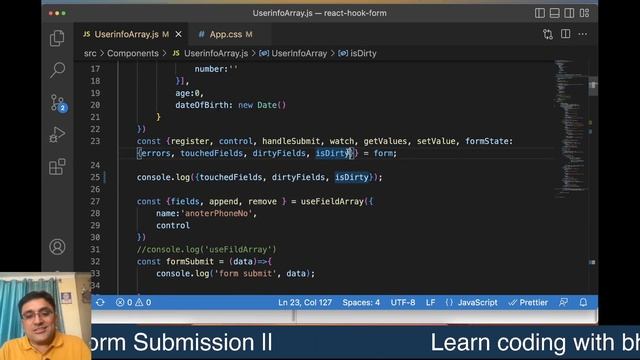This screenshot has width=640, height=360.
Task: Open the Extensions view
Action: click(57, 166)
